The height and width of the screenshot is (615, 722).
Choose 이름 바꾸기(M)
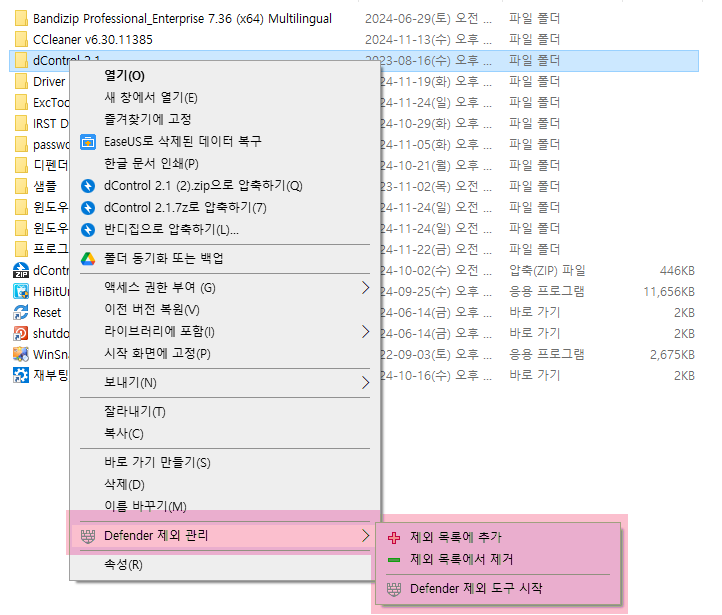click(x=145, y=506)
